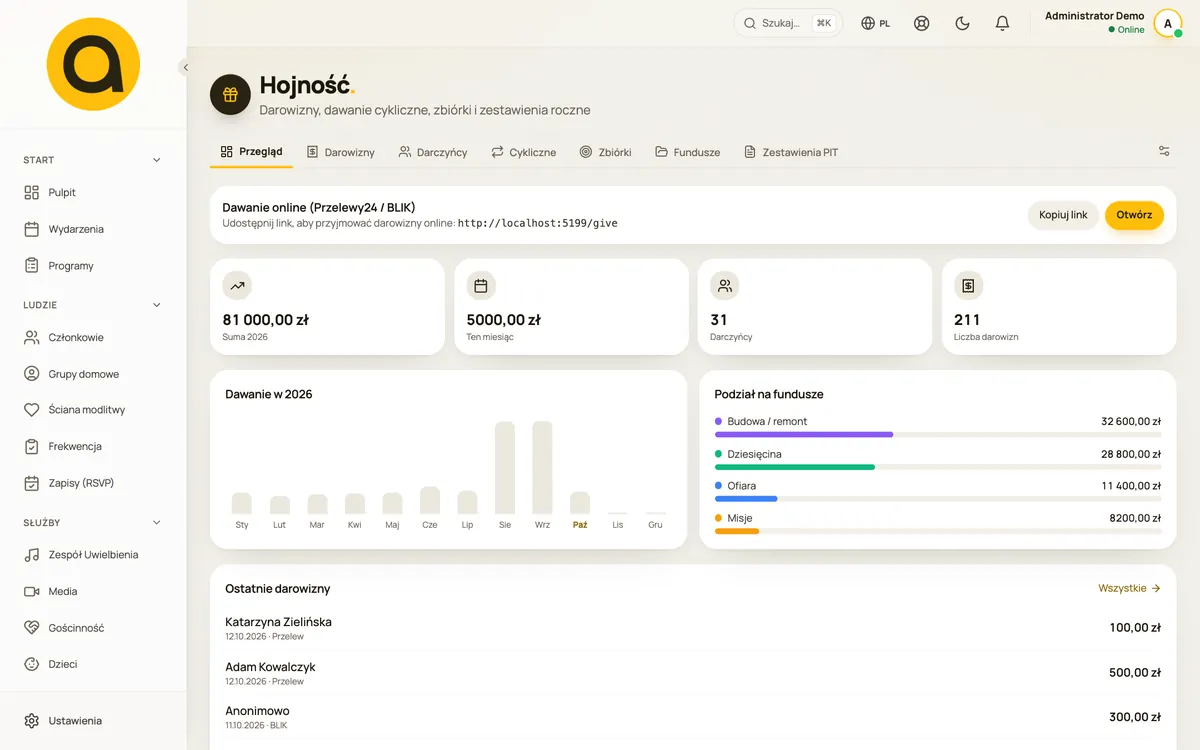Image resolution: width=1200 pixels, height=750 pixels.
Task: Select the Katarzyna Zielińska donation row
Action: [x=693, y=628]
